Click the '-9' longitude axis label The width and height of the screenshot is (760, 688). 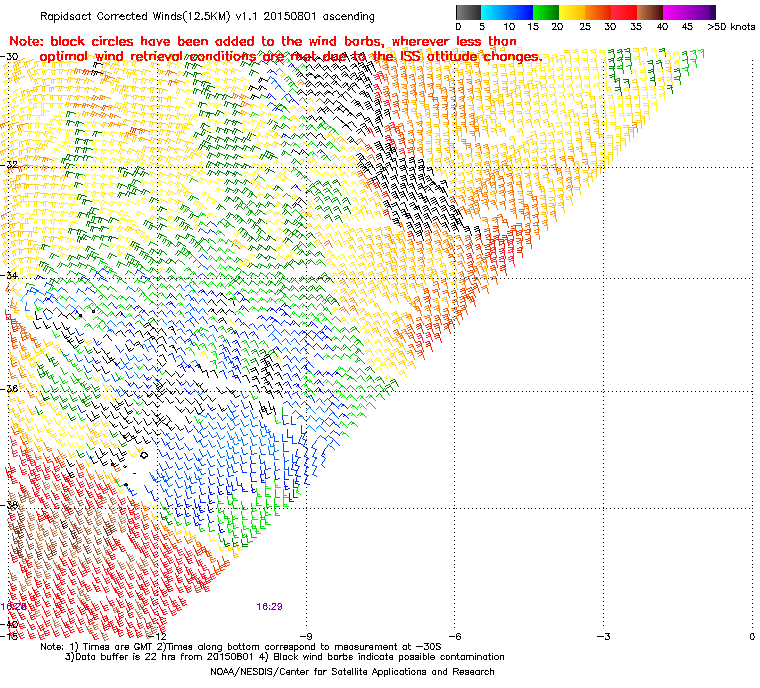(x=306, y=636)
